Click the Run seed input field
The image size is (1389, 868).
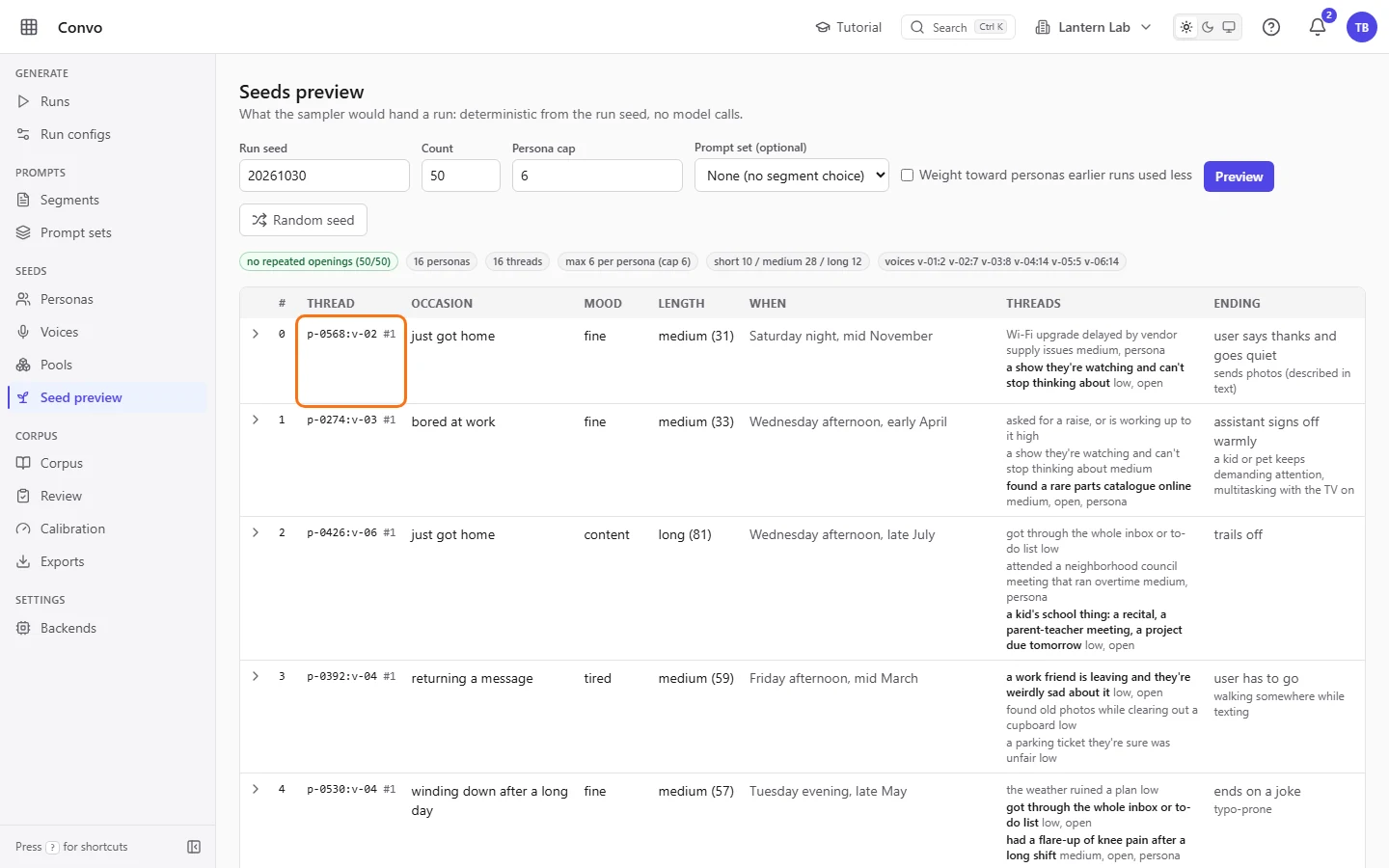click(x=324, y=176)
